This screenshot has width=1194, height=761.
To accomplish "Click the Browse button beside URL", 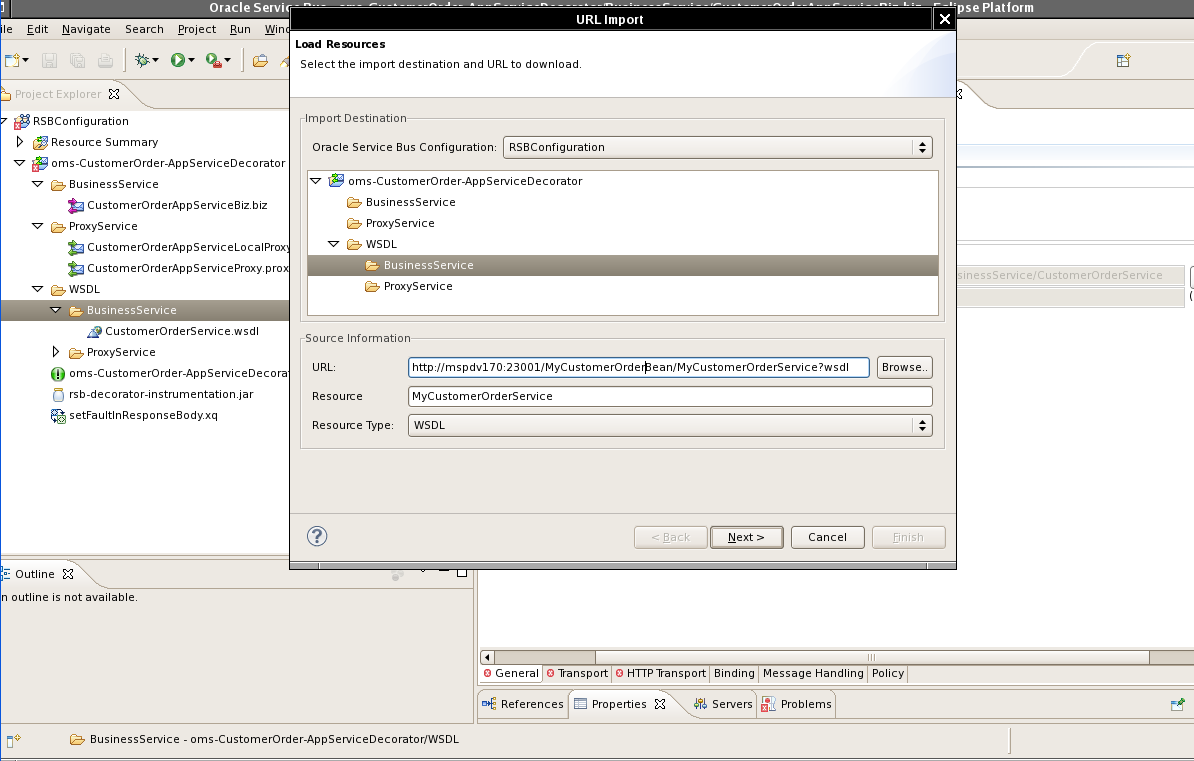I will coord(905,367).
